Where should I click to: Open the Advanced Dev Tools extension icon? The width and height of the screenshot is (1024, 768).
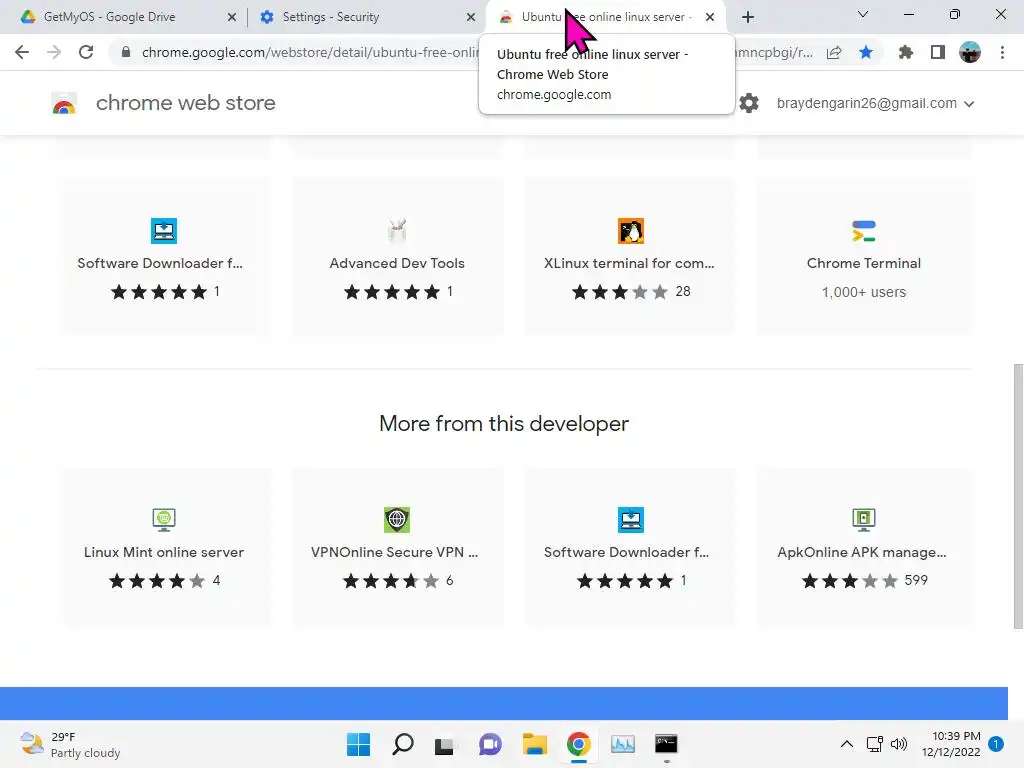[x=397, y=231]
